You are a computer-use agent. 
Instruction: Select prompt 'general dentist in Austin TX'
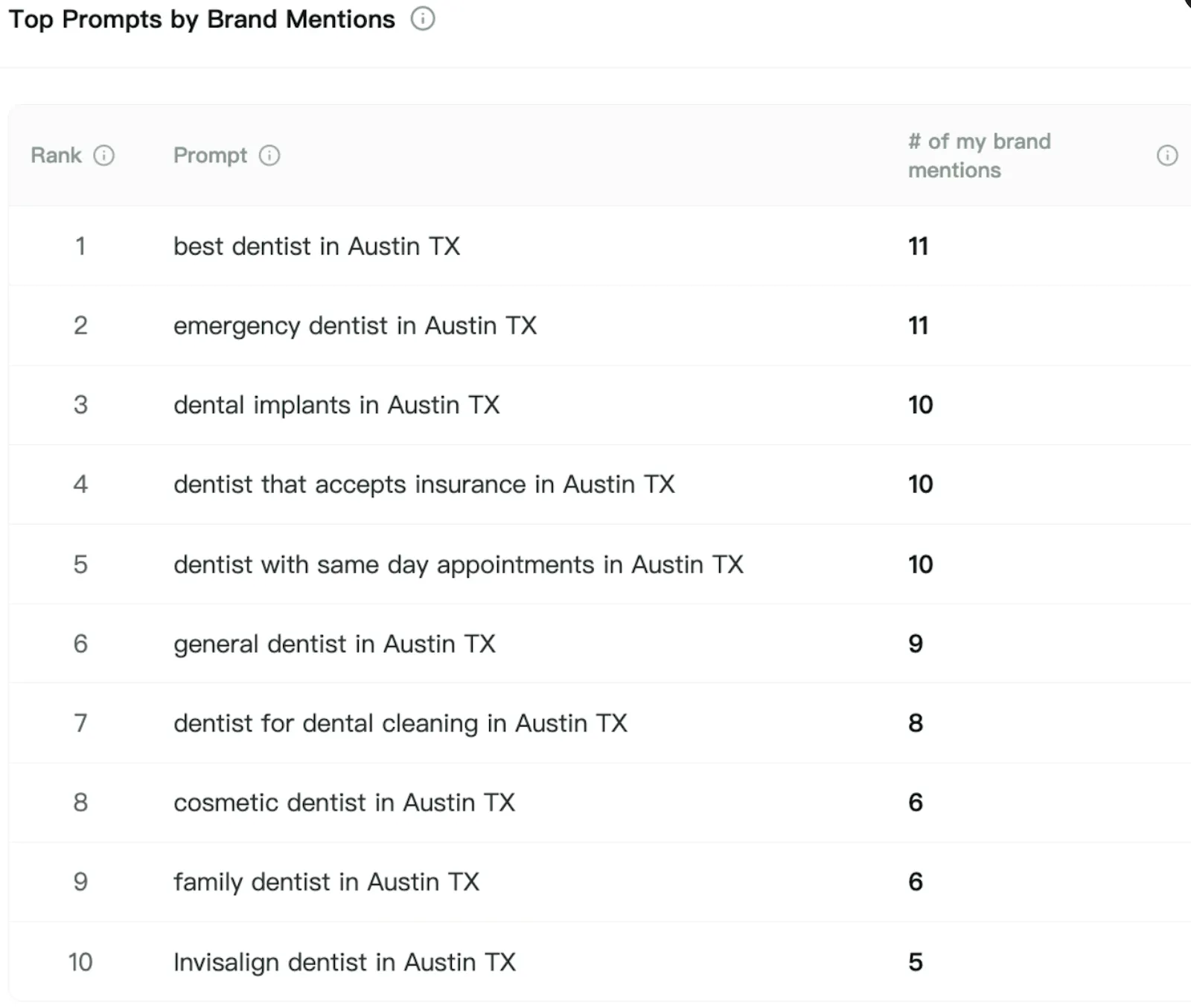pos(334,644)
